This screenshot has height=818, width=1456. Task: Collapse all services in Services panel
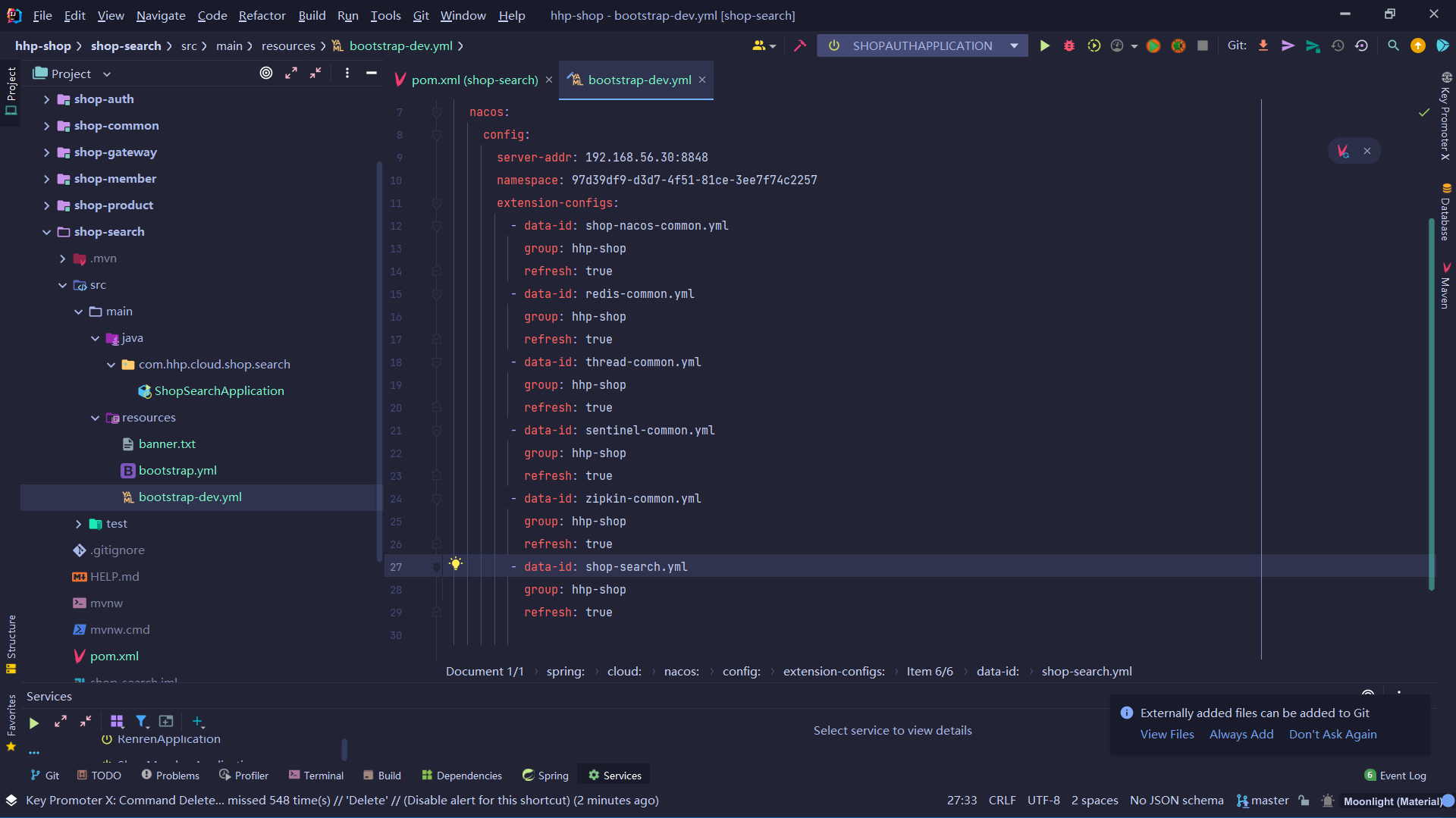tap(86, 721)
